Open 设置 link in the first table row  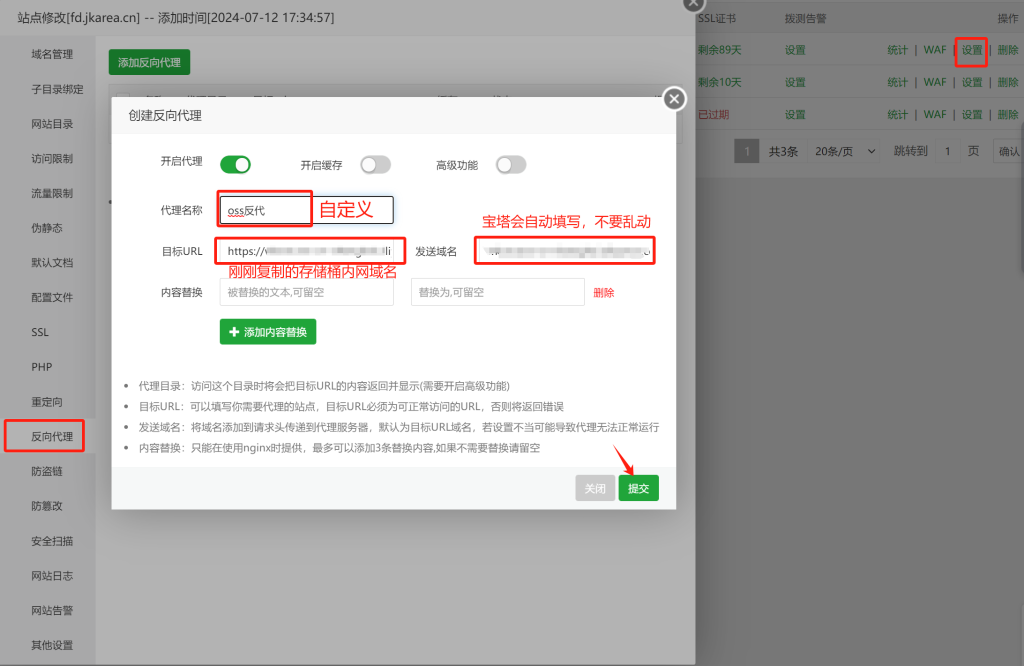[x=972, y=50]
